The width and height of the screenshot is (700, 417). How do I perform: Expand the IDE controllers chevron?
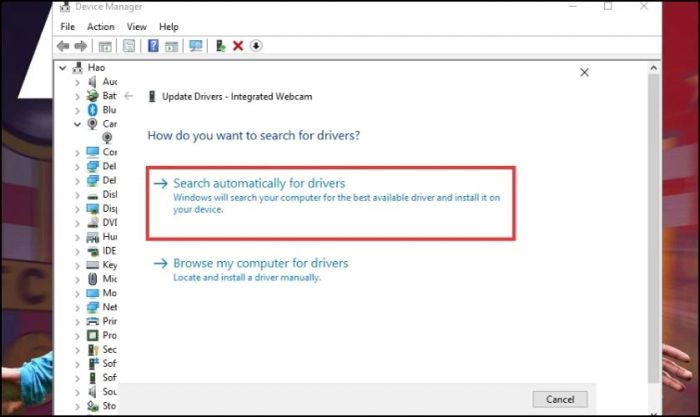pyautogui.click(x=77, y=251)
